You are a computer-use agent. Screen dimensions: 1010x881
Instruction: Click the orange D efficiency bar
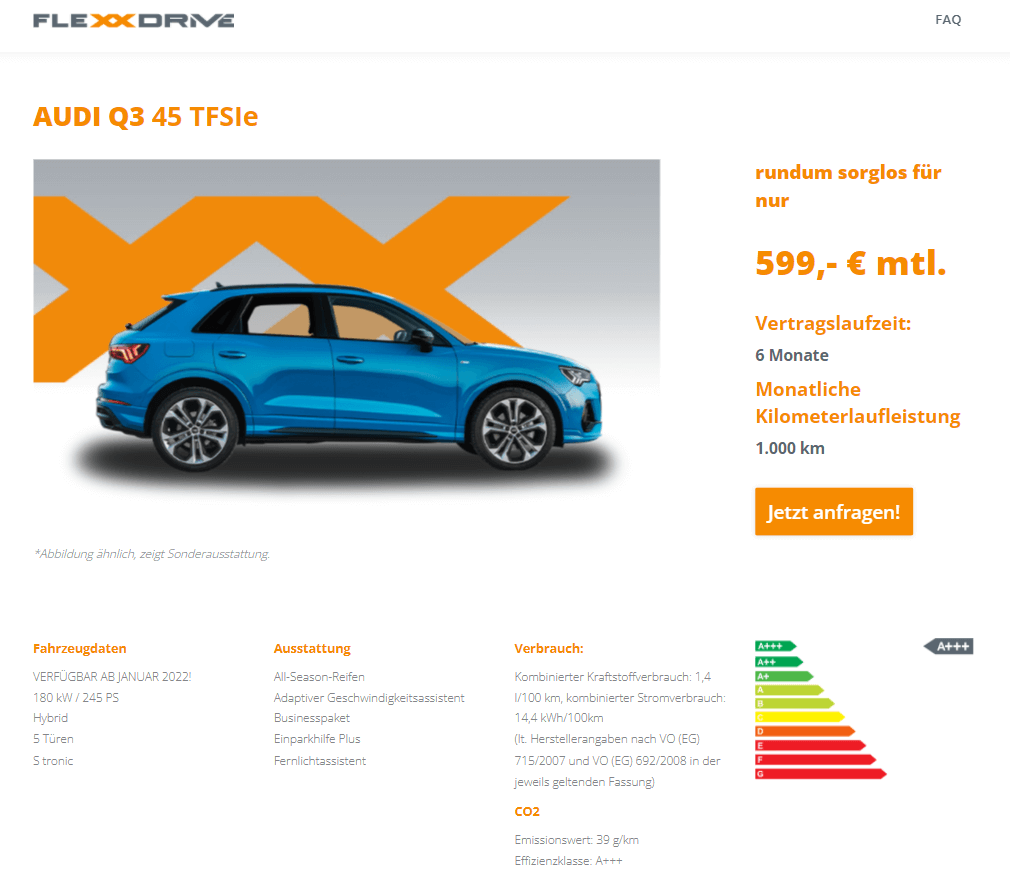point(805,731)
